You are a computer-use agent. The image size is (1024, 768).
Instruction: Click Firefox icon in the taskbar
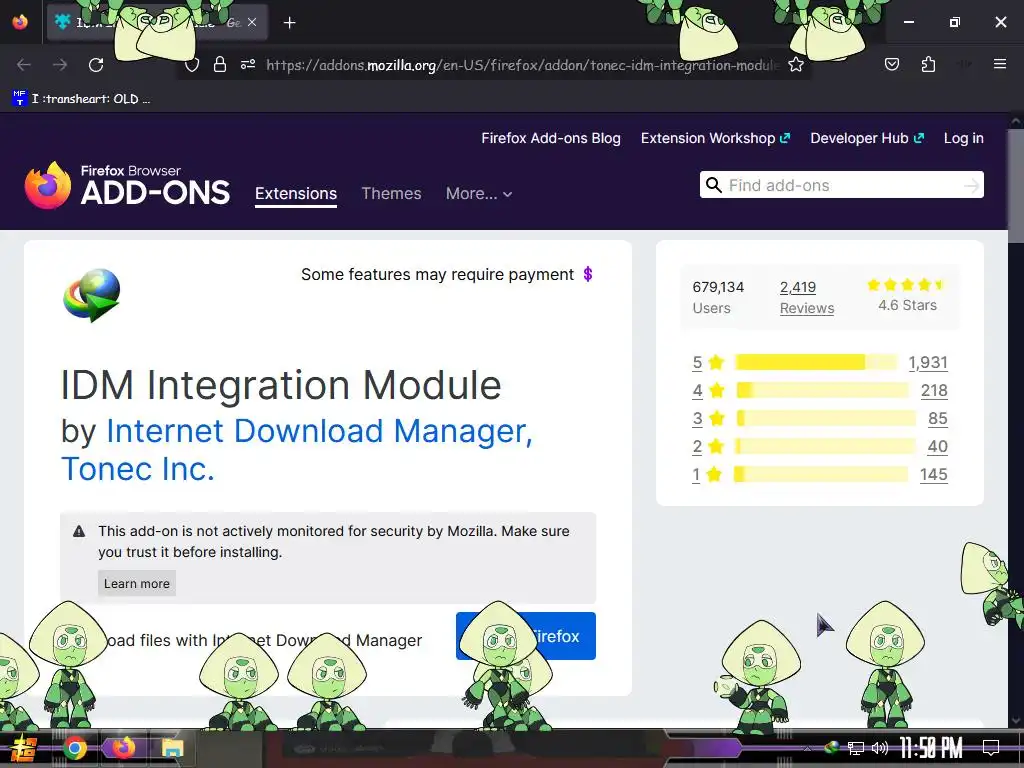pyautogui.click(x=123, y=748)
